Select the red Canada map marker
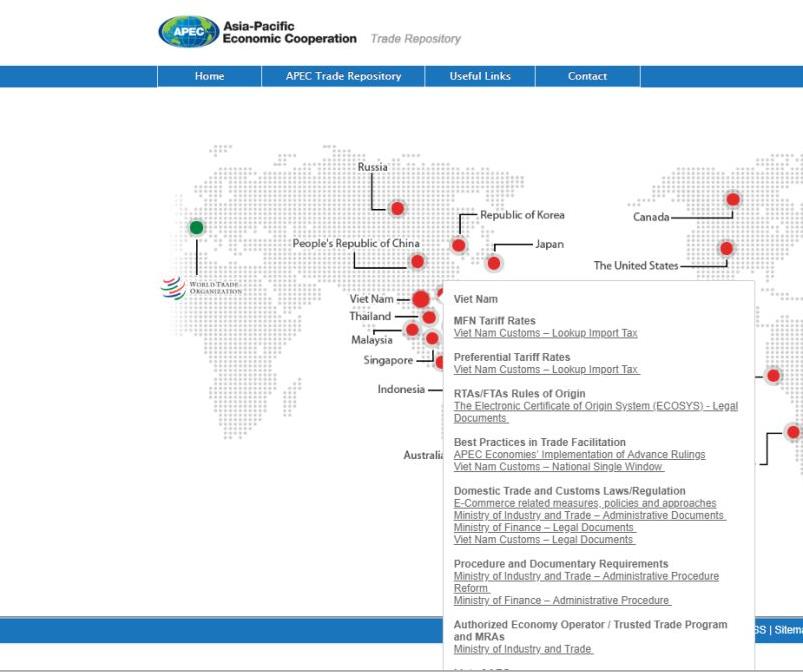The width and height of the screenshot is (803, 672). coord(733,199)
